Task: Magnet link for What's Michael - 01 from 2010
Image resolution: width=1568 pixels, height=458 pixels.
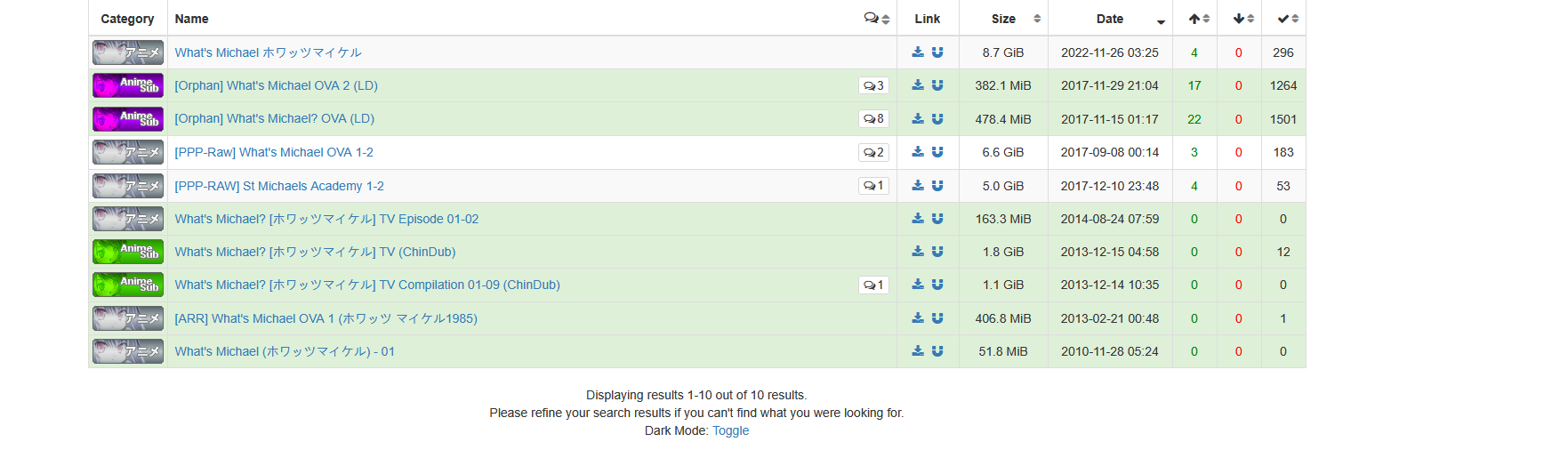Action: 937,351
